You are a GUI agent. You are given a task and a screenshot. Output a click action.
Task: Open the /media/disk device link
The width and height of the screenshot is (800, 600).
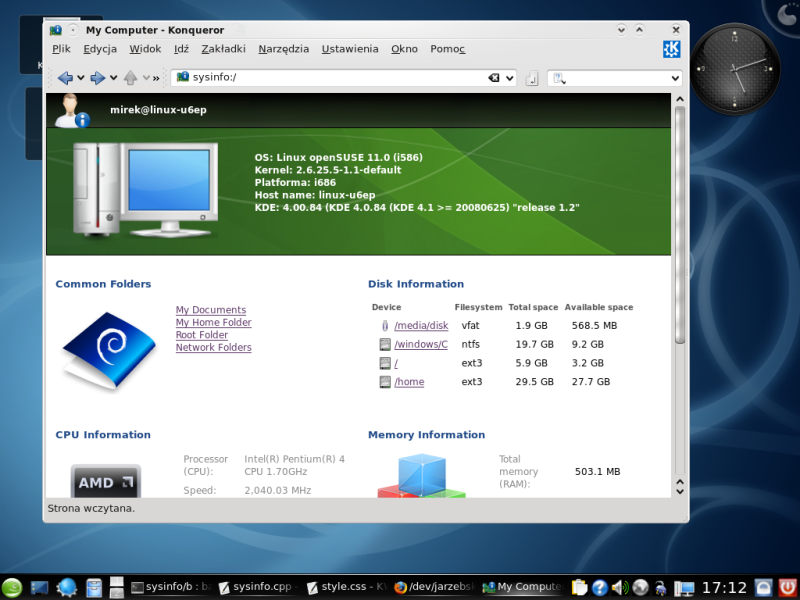[x=421, y=326]
